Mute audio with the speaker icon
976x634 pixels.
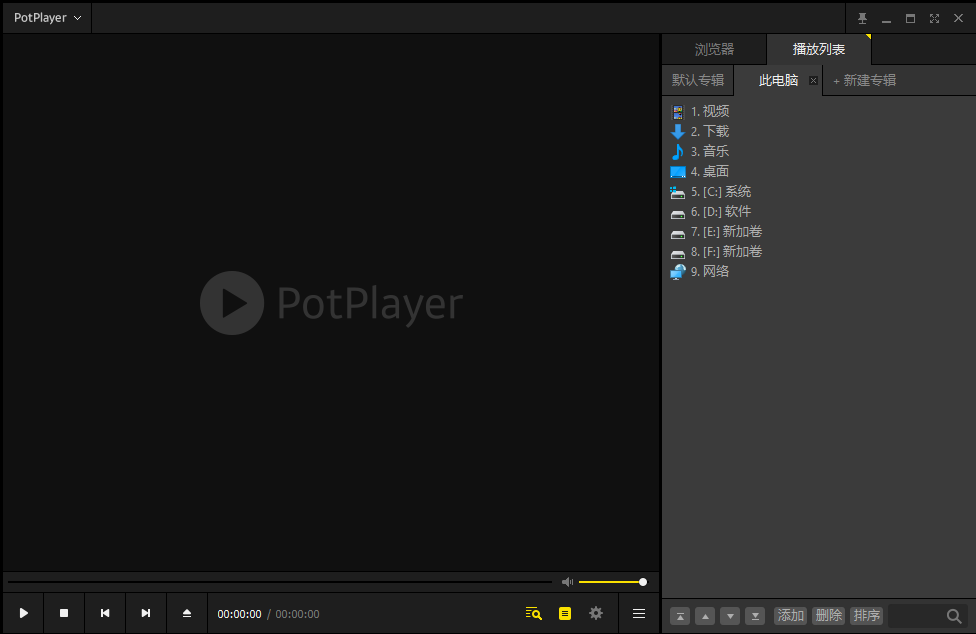coord(567,582)
